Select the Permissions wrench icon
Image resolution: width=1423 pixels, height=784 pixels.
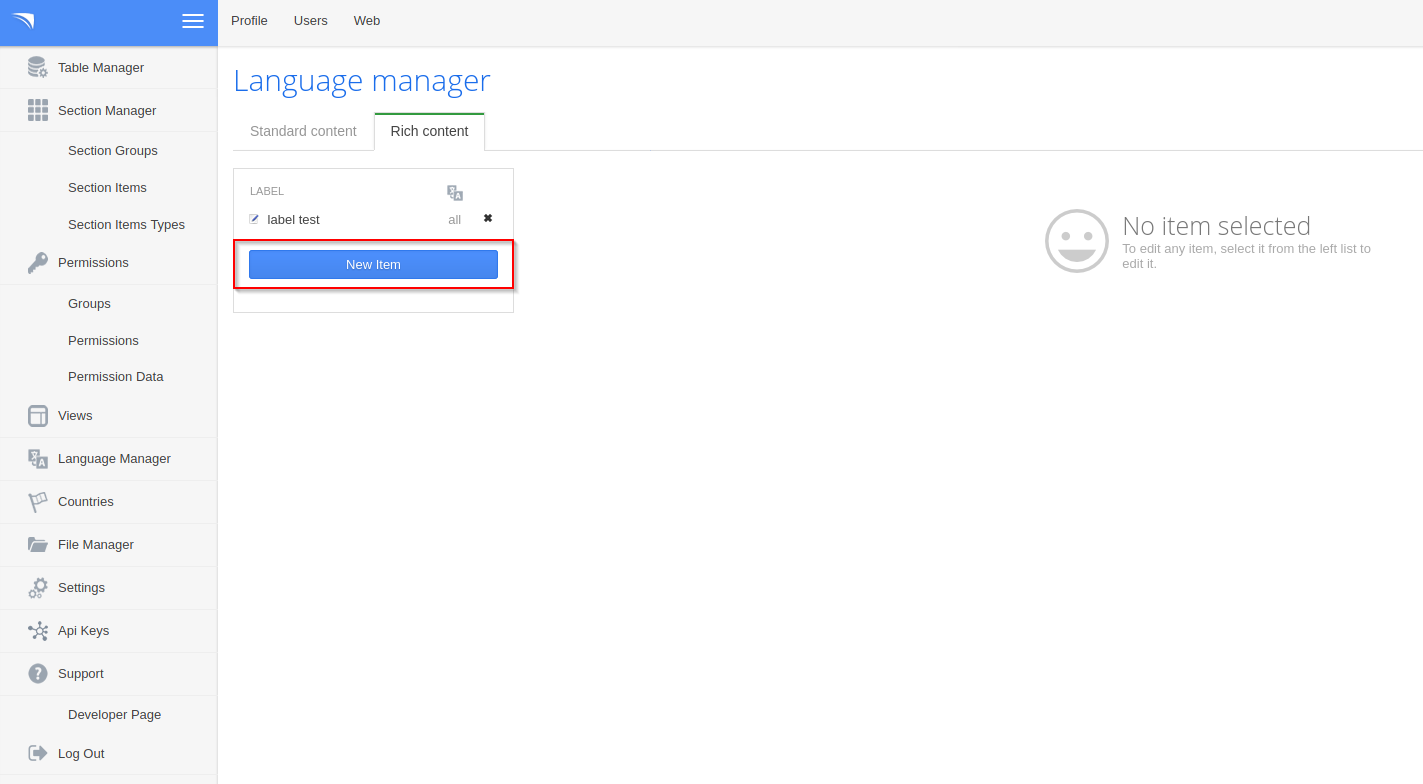tap(37, 262)
